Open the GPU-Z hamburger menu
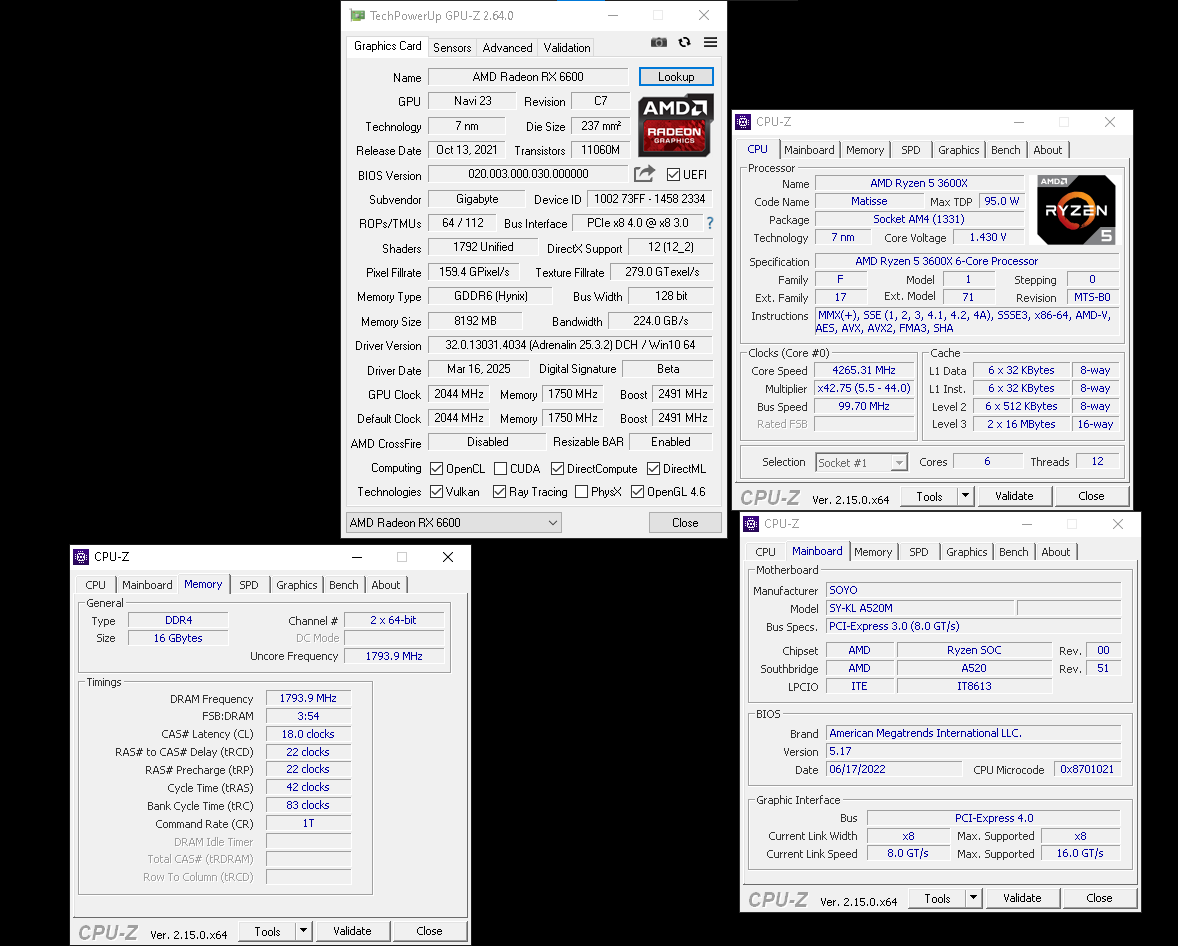Image resolution: width=1178 pixels, height=946 pixels. (710, 43)
